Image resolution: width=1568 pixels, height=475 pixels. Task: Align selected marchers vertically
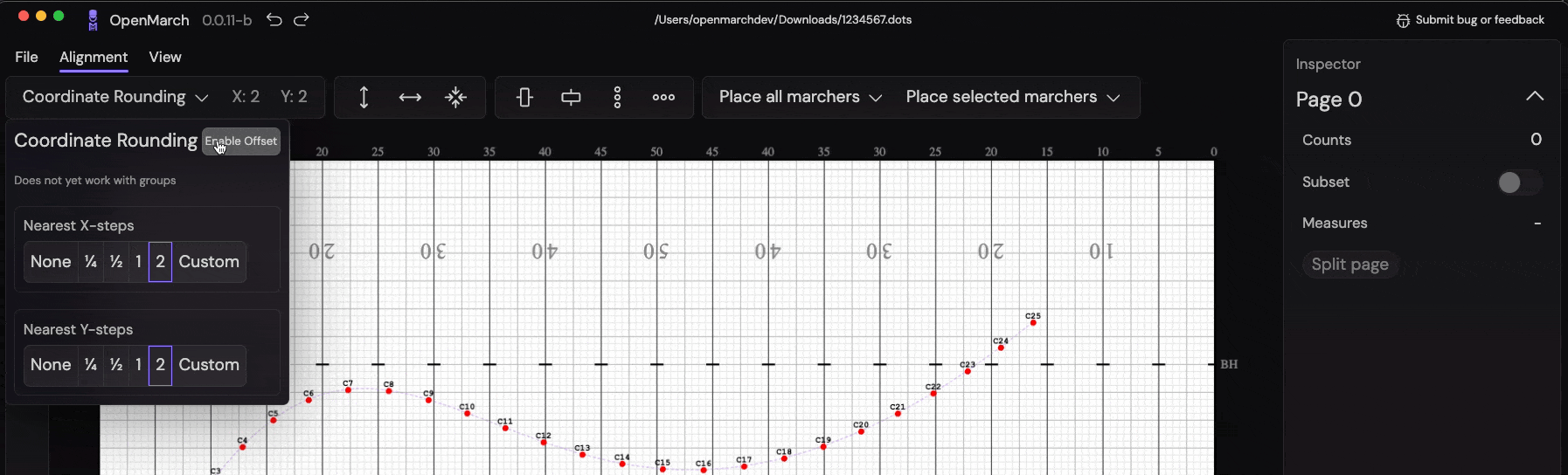[x=524, y=97]
